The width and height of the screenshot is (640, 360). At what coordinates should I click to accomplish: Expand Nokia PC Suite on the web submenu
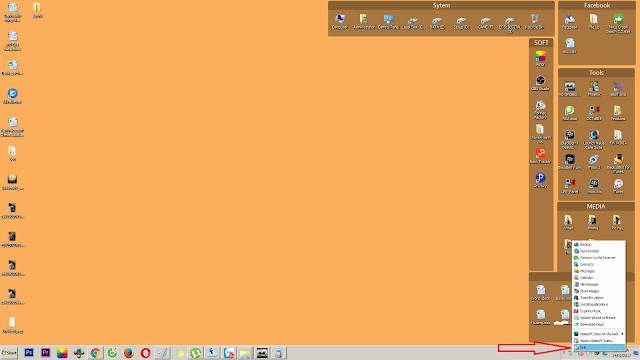coord(599,334)
